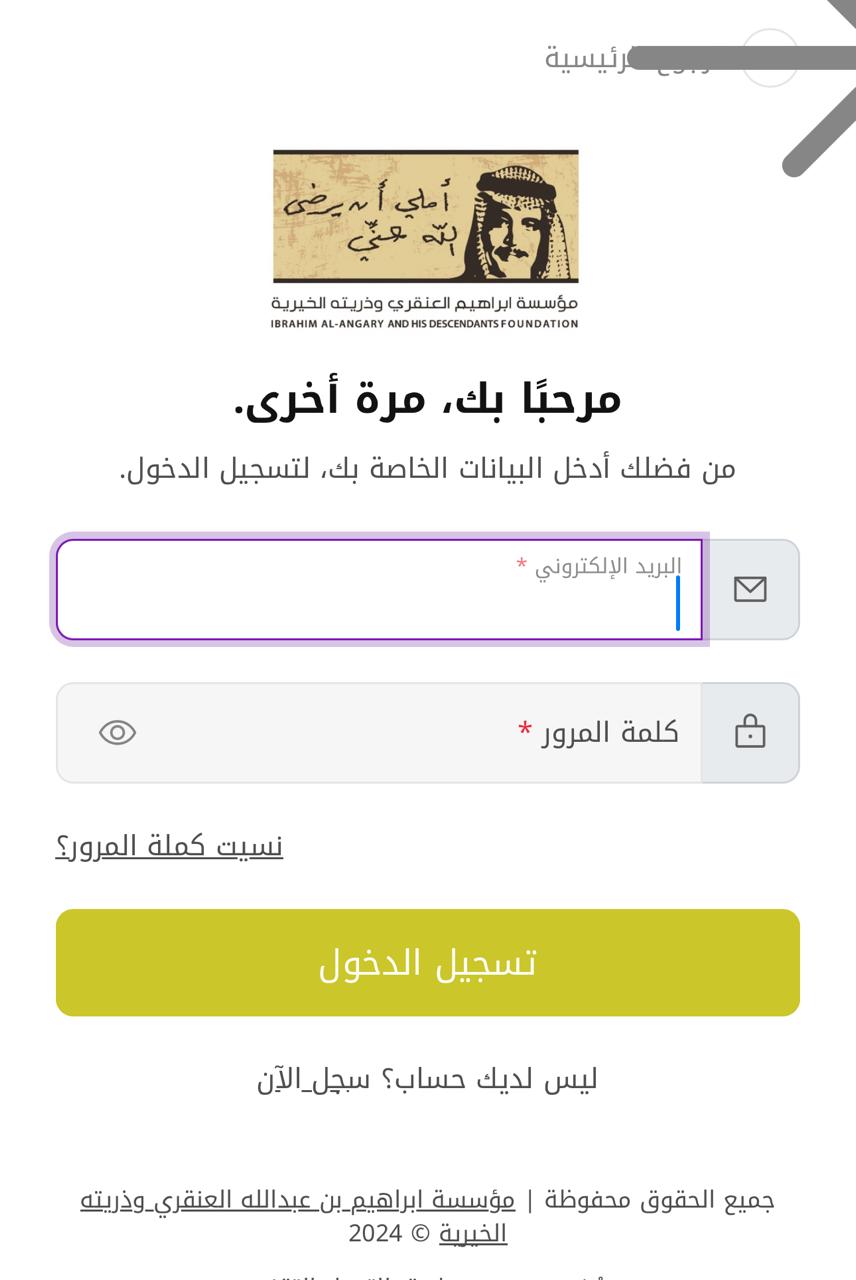Screen dimensions: 856x1280
Task: Click the جميع الحقوق محفوظة footer text
Action: tap(660, 1200)
